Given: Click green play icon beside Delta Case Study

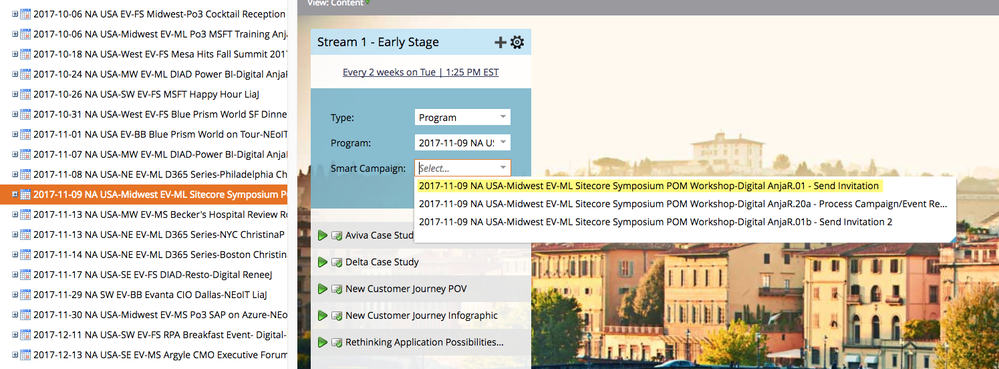Looking at the screenshot, I should coord(322,262).
